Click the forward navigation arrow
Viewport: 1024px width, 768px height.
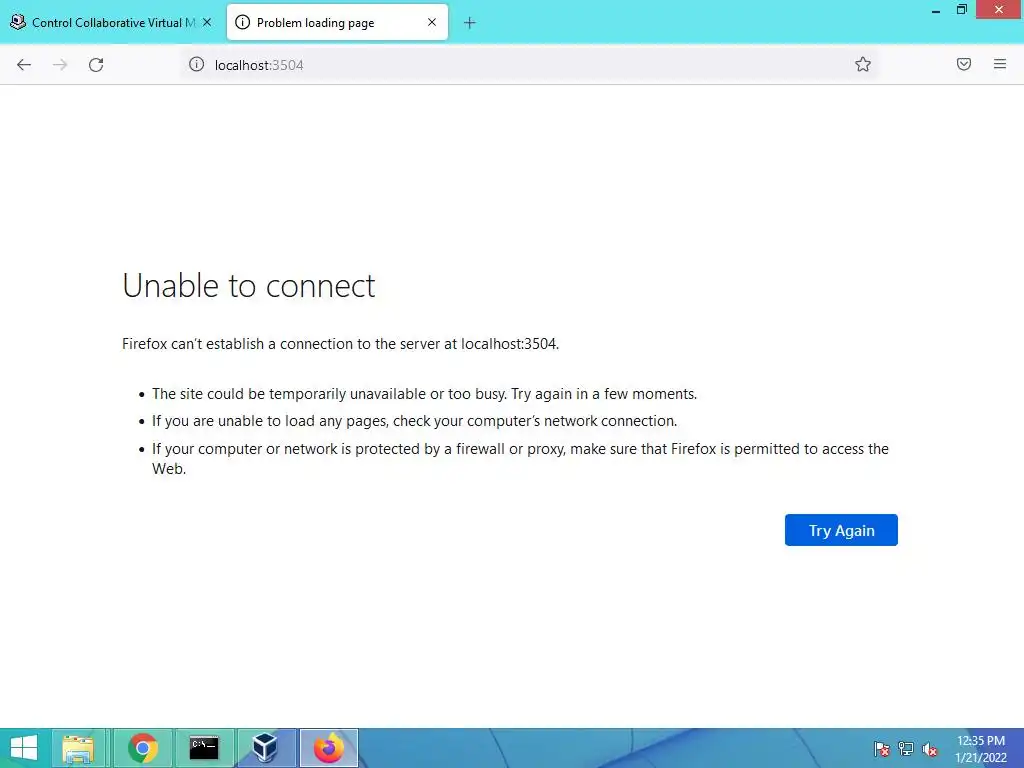coord(60,65)
